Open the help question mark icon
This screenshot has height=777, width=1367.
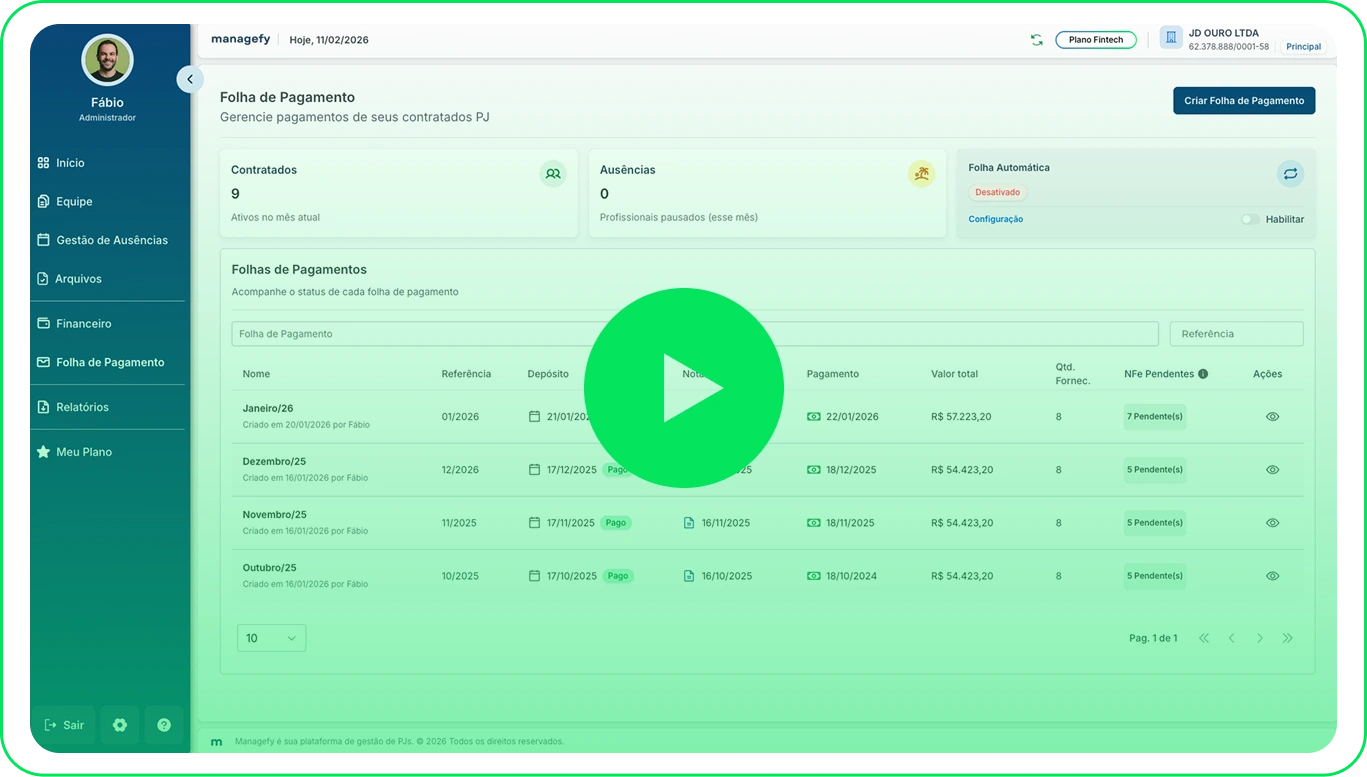(164, 725)
